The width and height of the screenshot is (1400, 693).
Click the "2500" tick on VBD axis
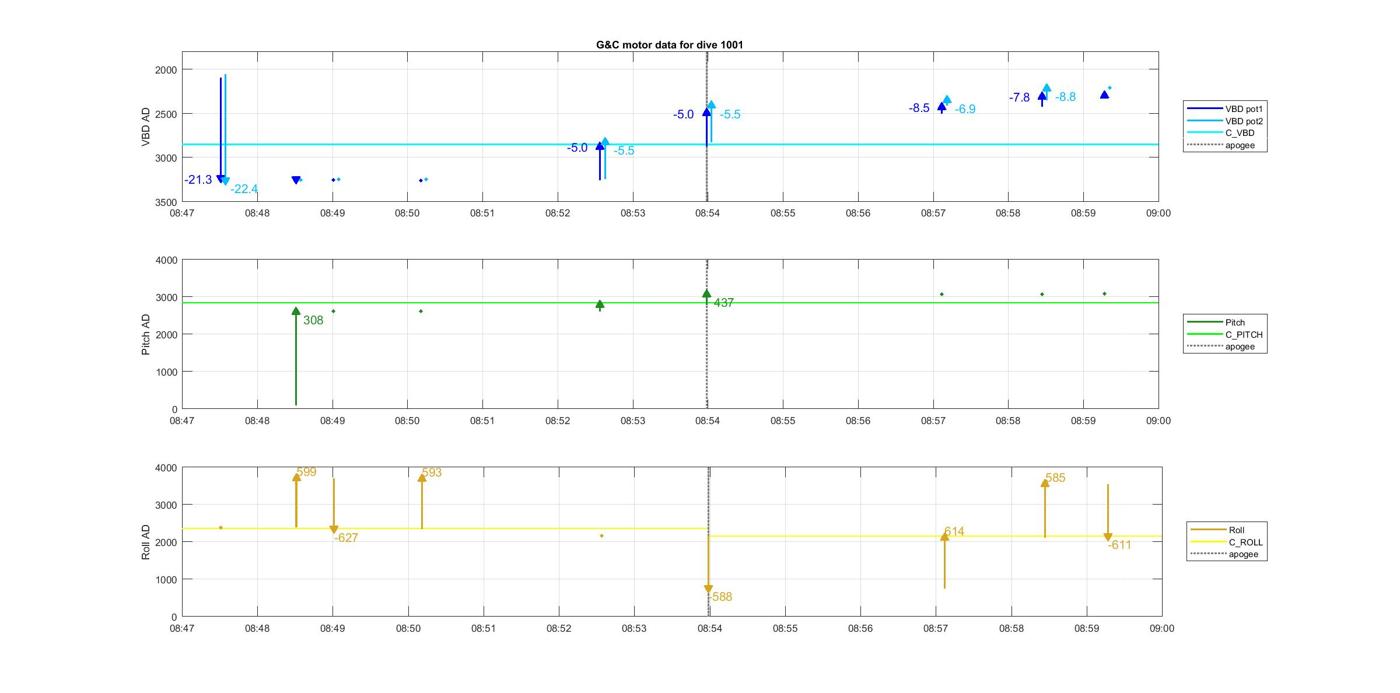tap(166, 114)
